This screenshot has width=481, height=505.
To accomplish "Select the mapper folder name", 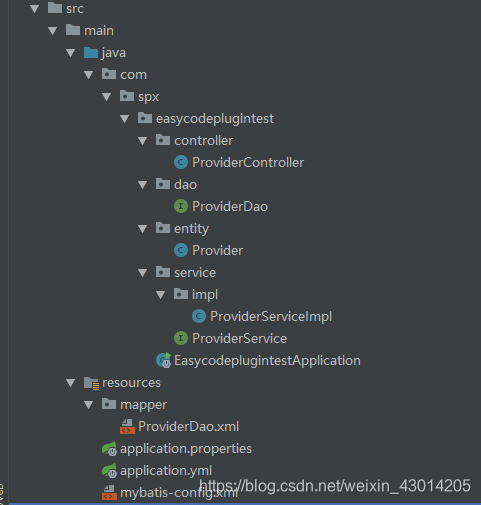I will [x=143, y=405].
